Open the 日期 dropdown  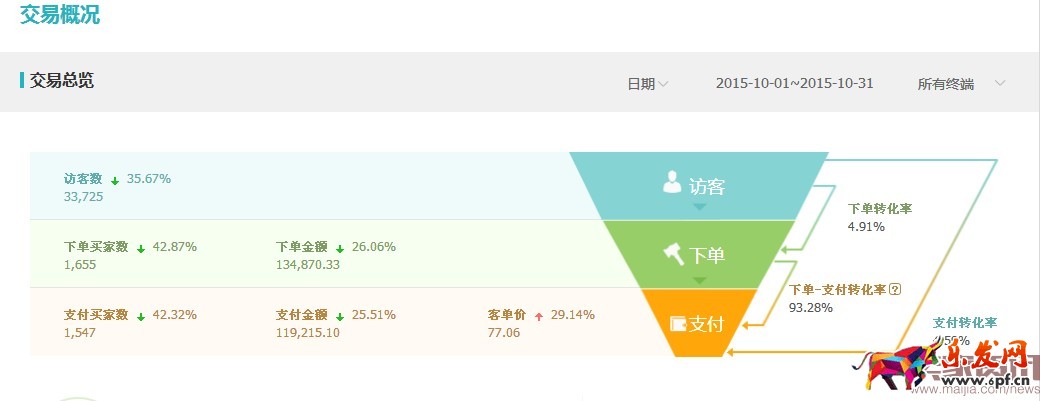point(647,84)
